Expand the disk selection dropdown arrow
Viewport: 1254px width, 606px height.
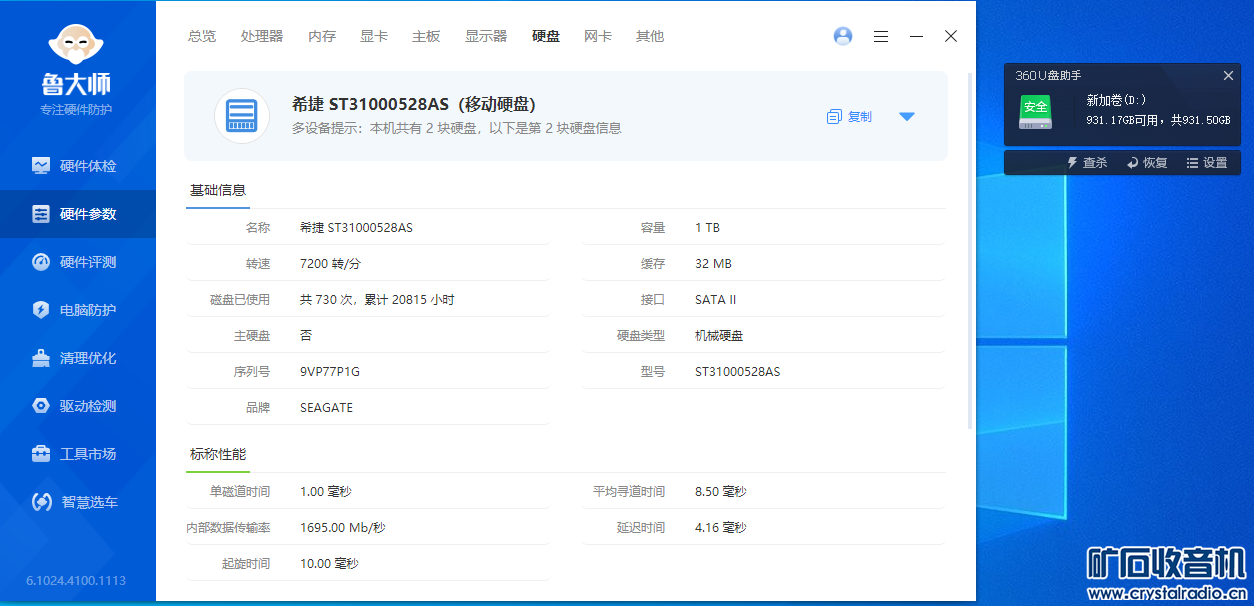coord(907,116)
